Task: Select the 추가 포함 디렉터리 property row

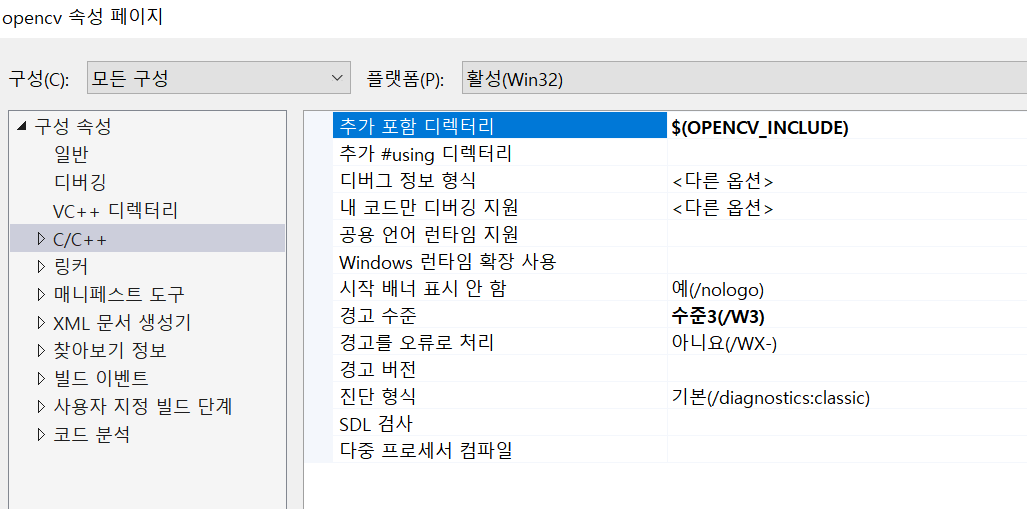Action: 500,125
